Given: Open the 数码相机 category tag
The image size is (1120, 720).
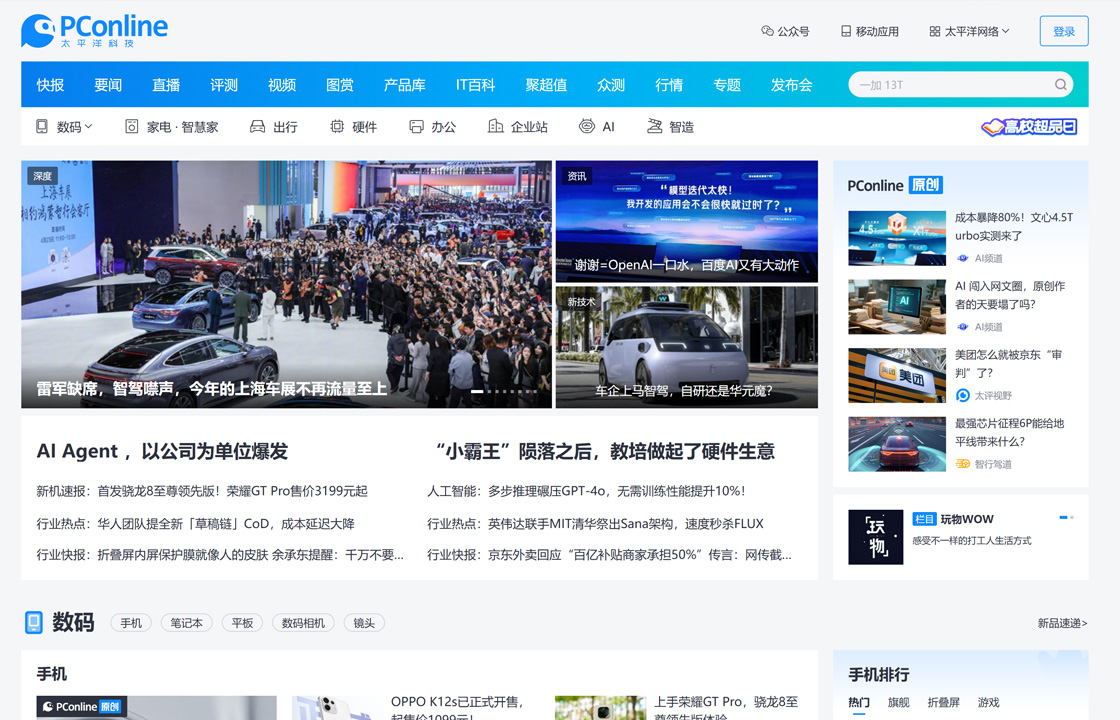Looking at the screenshot, I should point(303,623).
